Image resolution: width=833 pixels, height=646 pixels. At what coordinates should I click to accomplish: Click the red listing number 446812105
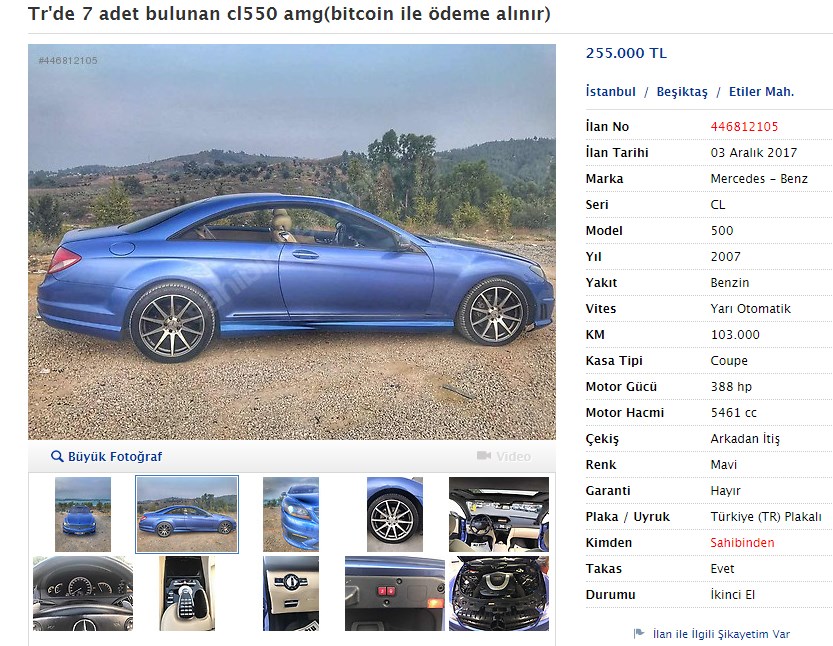[744, 126]
